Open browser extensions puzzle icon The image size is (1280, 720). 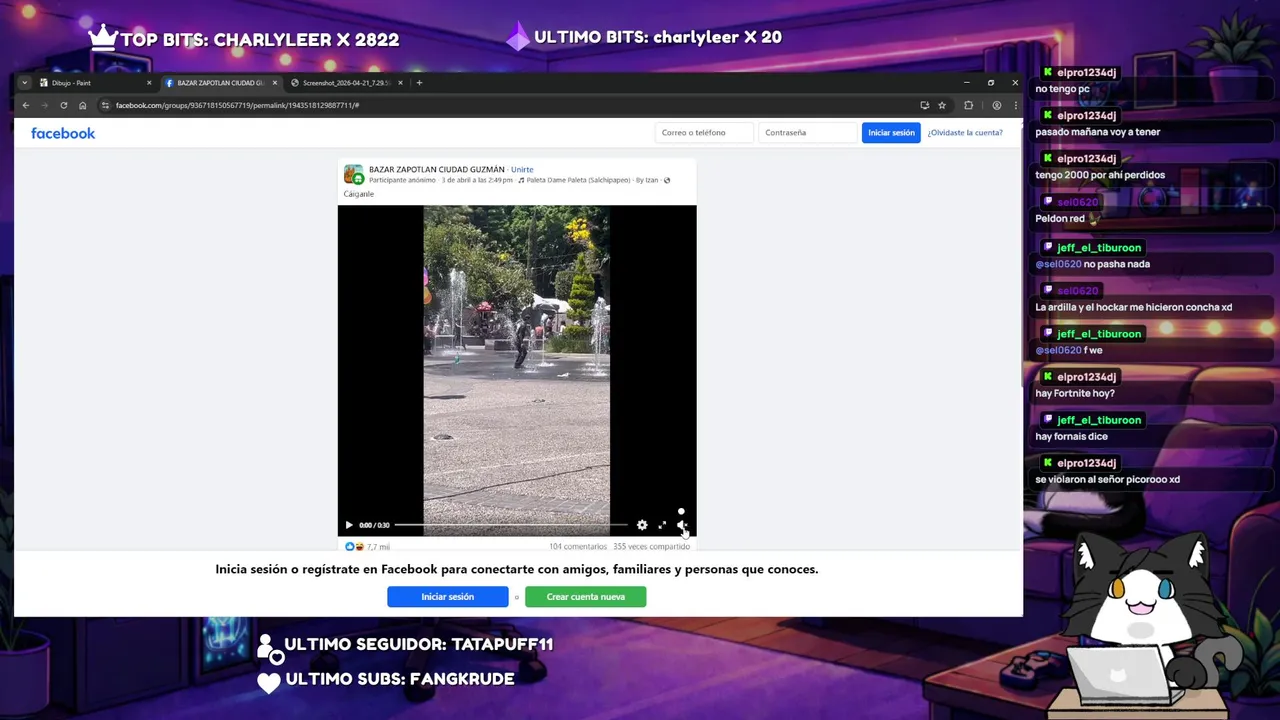pyautogui.click(x=968, y=105)
